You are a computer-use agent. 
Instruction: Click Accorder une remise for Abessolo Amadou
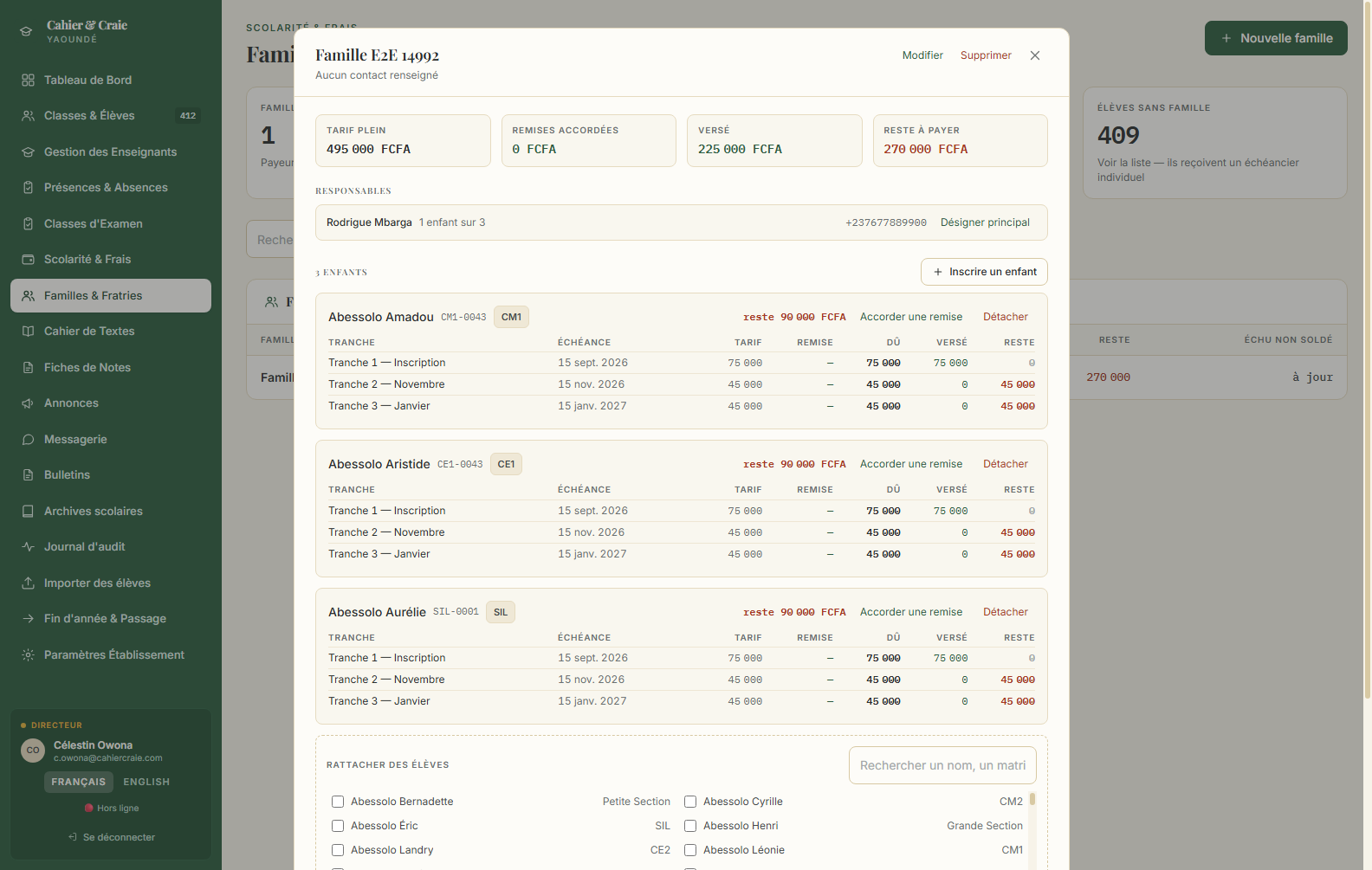click(911, 317)
